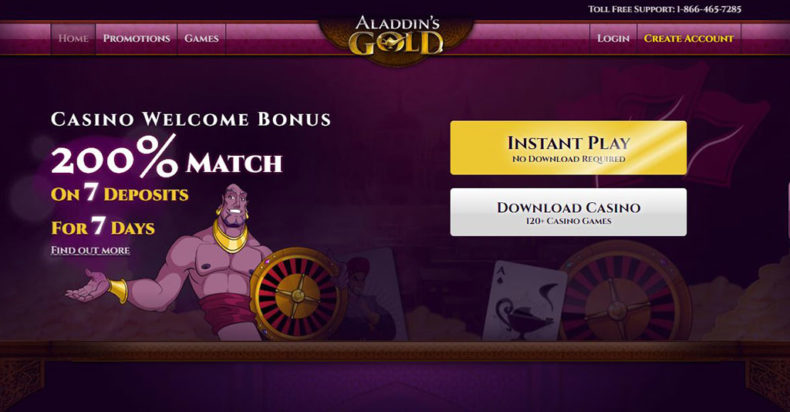Click the faded roulette wheel at right
The width and height of the screenshot is (790, 412).
click(624, 292)
